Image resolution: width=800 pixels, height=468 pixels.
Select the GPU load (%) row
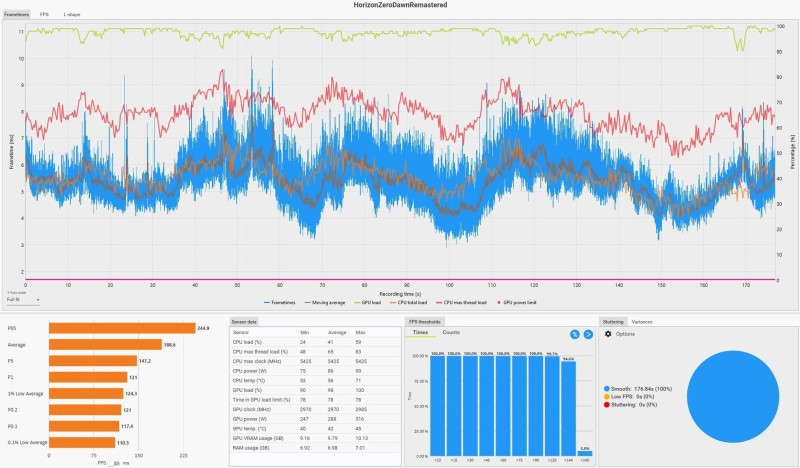tap(315, 390)
